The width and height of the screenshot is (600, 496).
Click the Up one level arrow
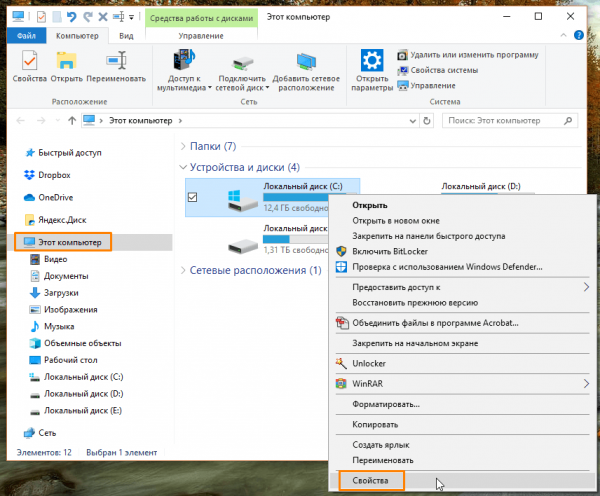pos(72,121)
